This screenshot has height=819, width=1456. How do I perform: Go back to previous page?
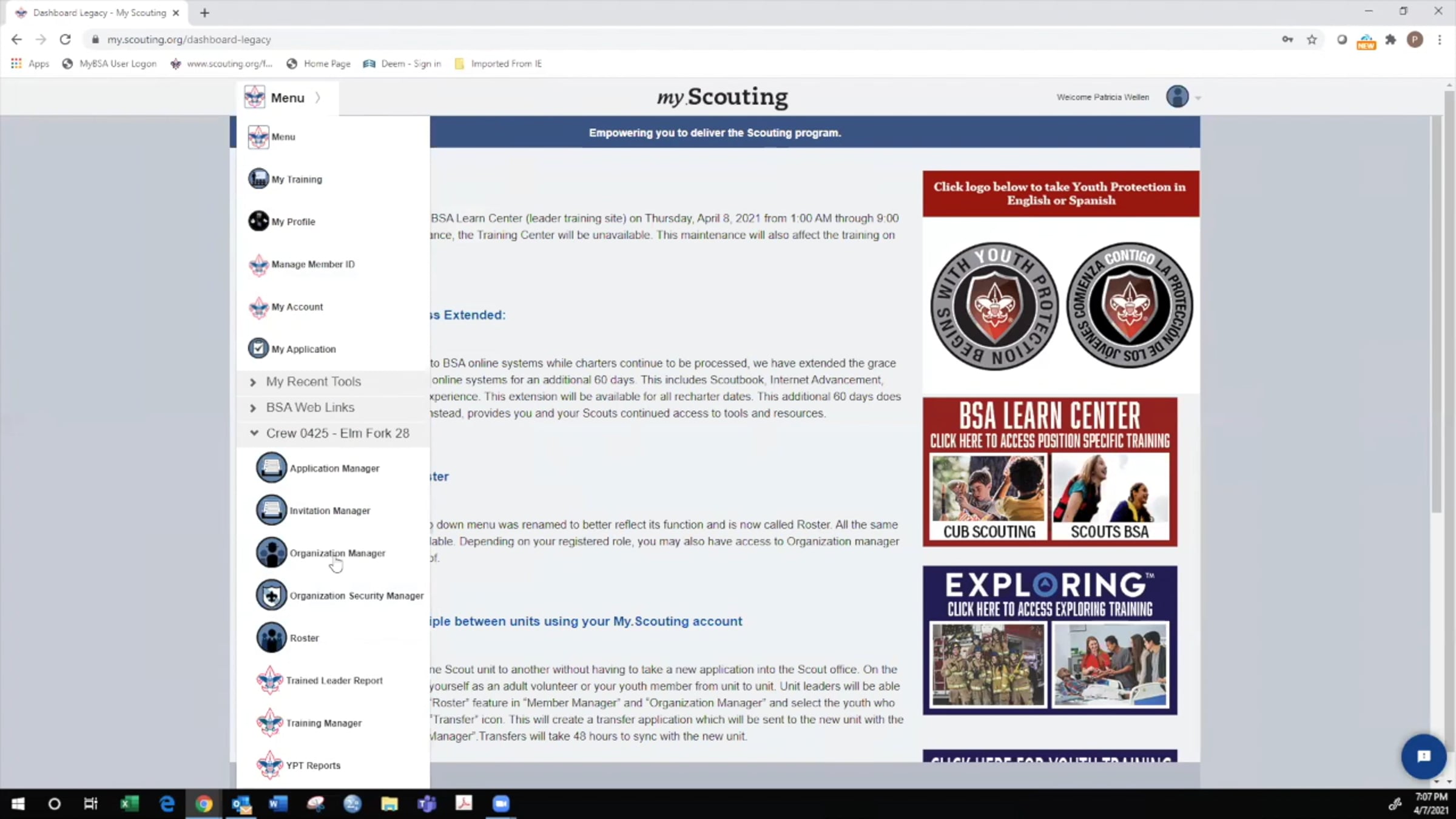(16, 39)
